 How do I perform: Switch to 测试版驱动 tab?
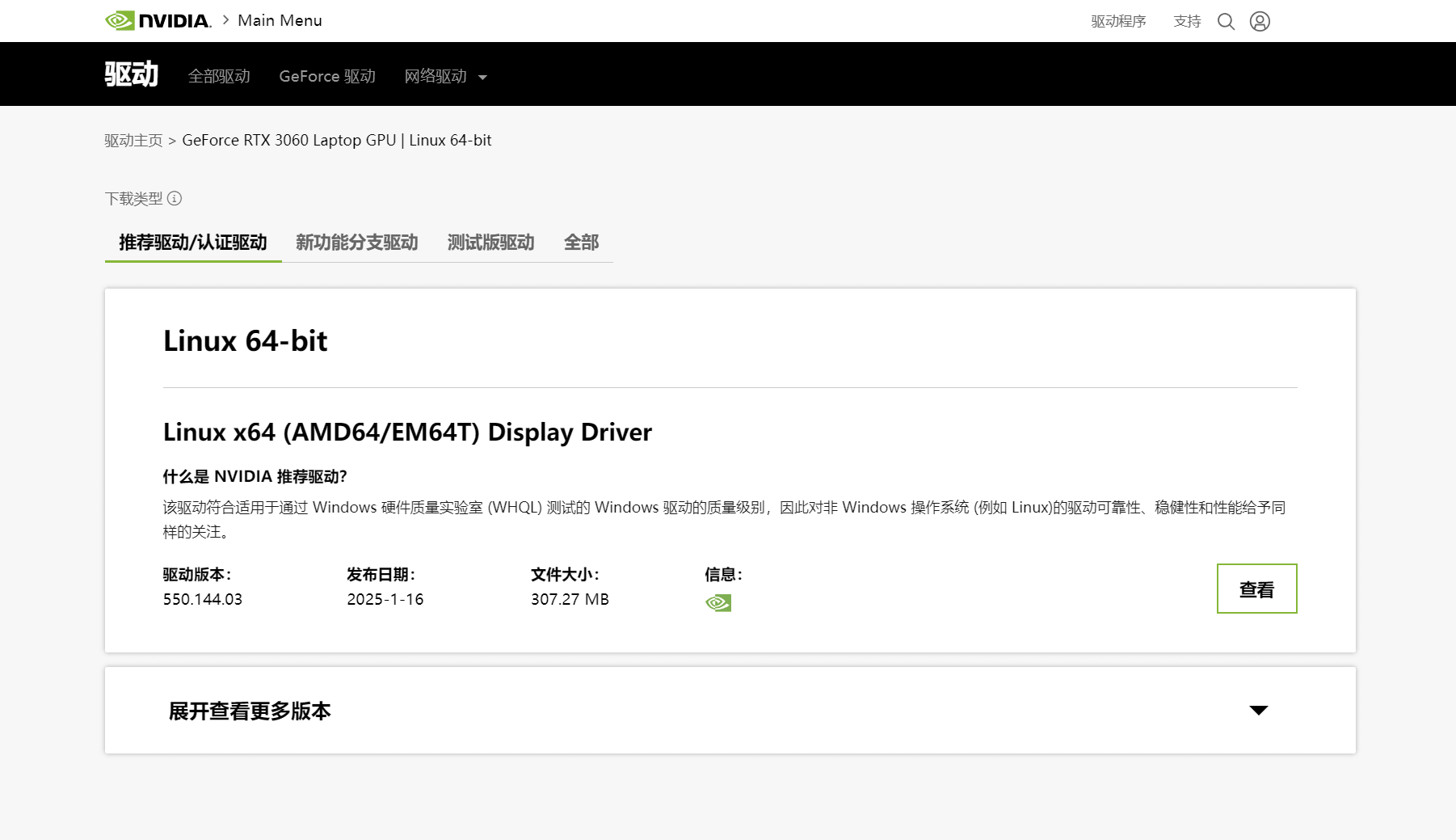[491, 243]
